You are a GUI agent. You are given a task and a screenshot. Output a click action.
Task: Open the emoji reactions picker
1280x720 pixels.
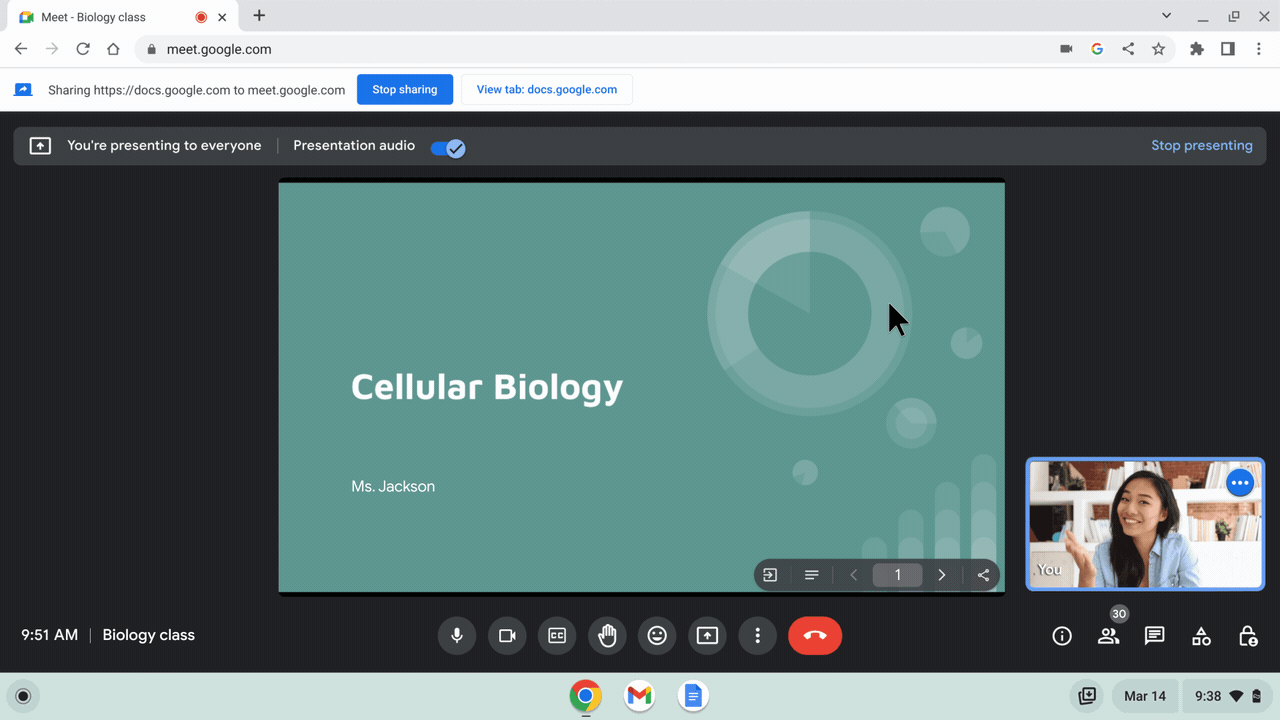coord(657,636)
